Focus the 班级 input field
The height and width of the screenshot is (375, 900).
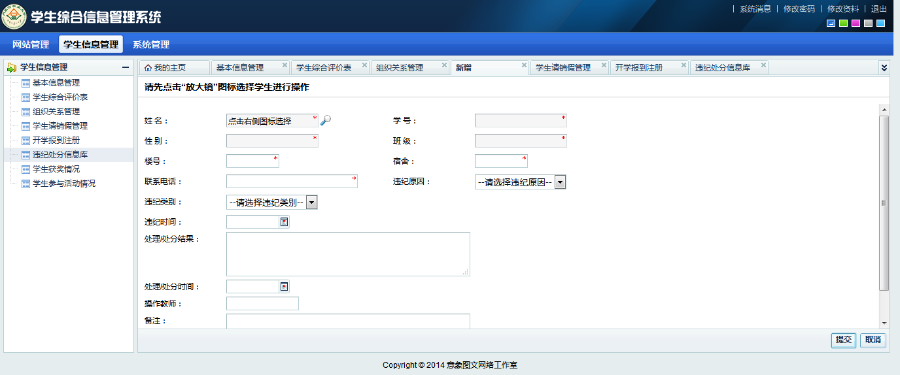pos(521,141)
